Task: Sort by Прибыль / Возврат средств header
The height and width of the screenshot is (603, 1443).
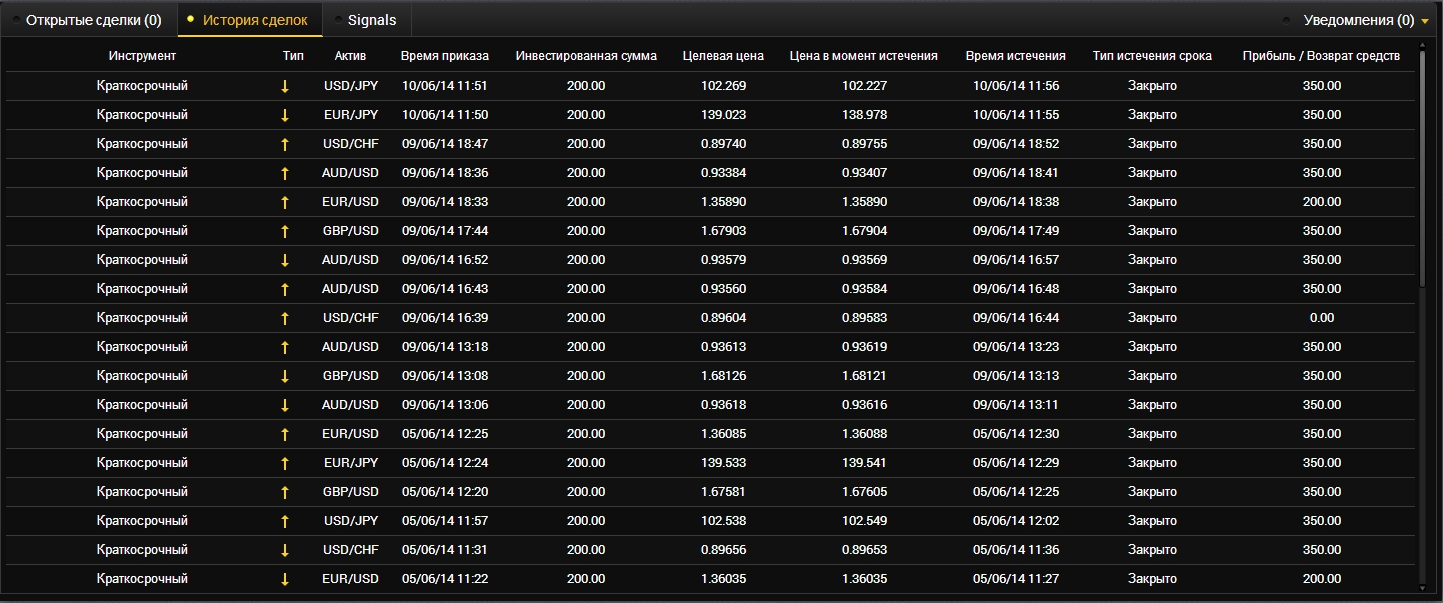Action: click(1320, 56)
